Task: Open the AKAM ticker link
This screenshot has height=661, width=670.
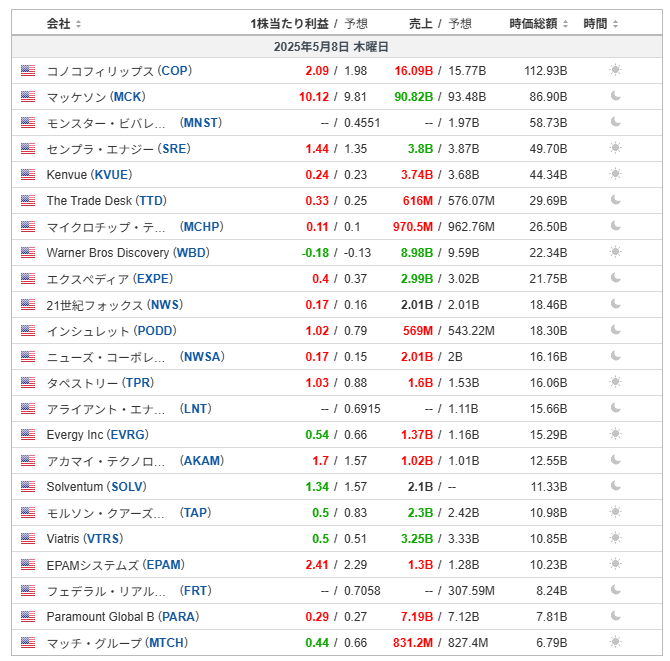Action: 202,461
